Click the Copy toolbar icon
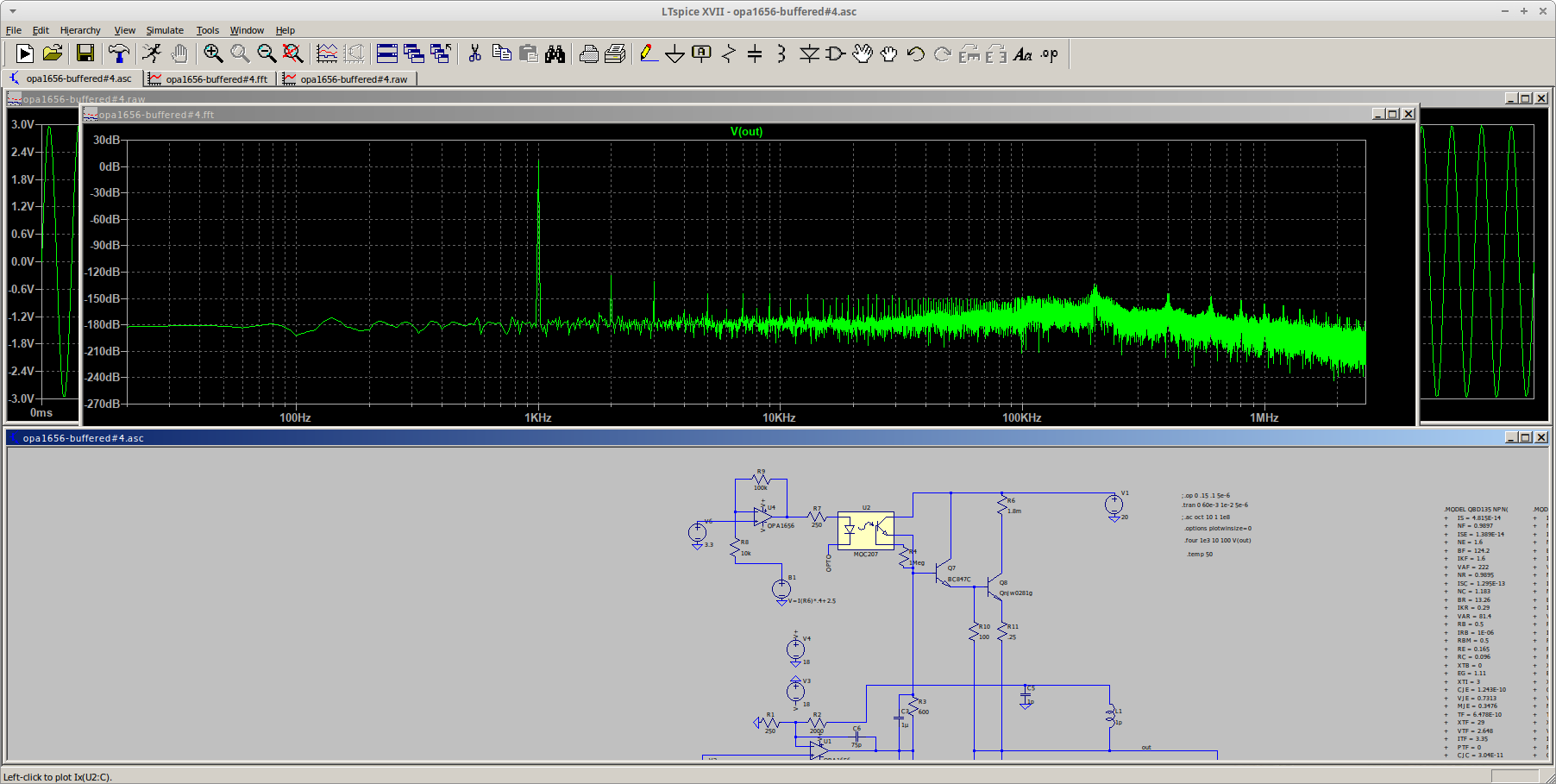Viewport: 1556px width, 784px height. (501, 53)
